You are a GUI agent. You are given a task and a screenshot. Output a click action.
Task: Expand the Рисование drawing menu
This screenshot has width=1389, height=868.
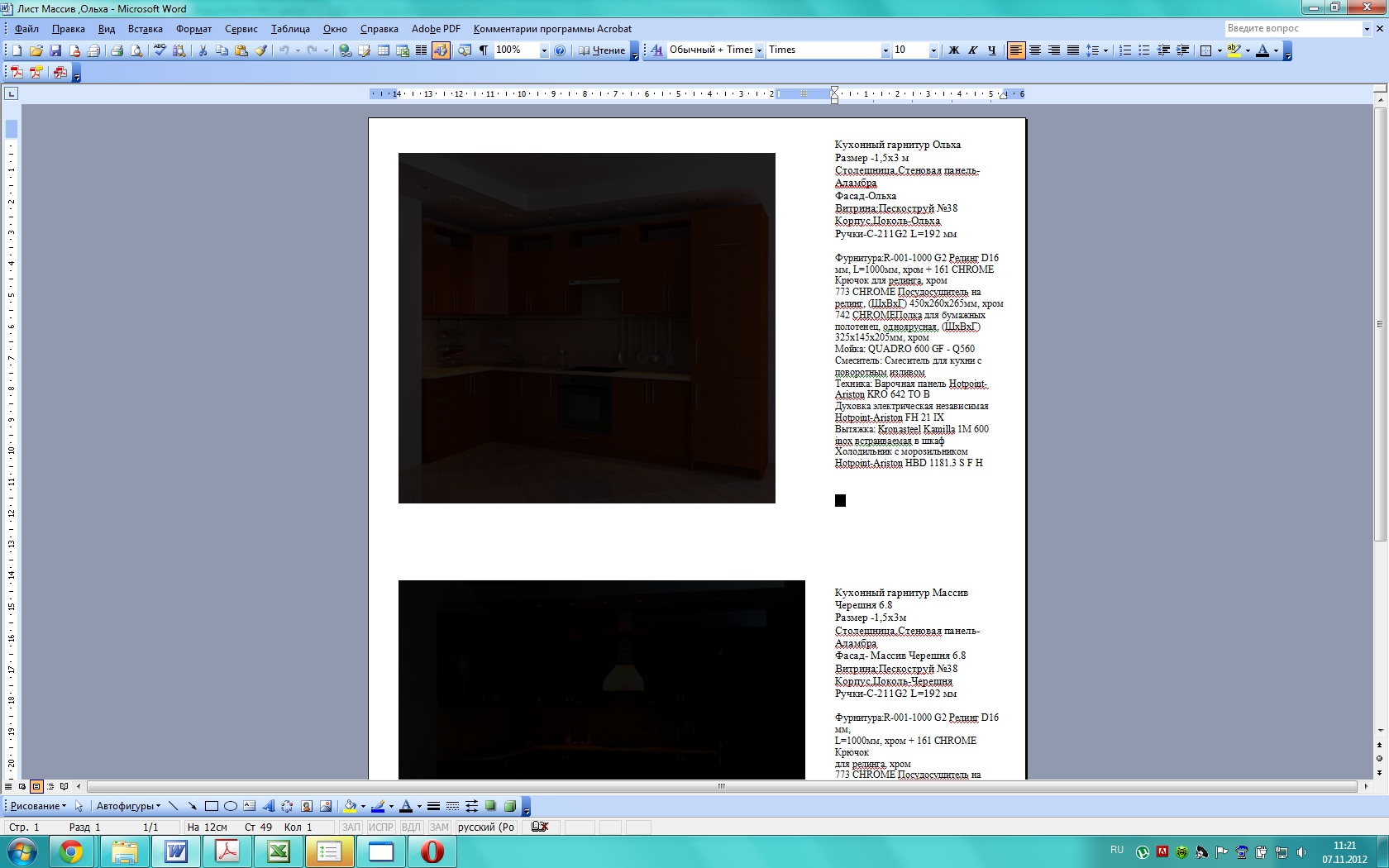pos(38,806)
